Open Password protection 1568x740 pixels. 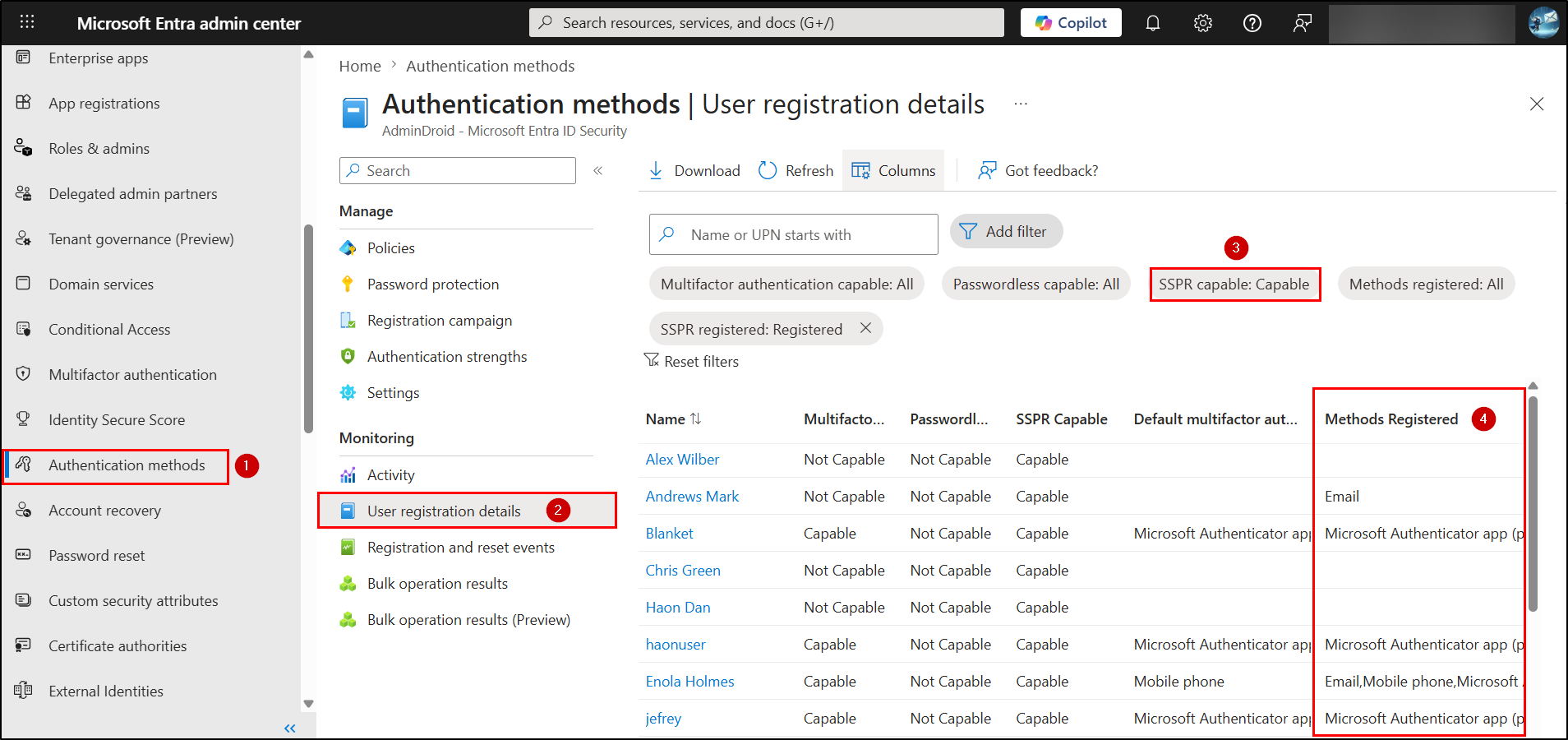click(x=433, y=284)
